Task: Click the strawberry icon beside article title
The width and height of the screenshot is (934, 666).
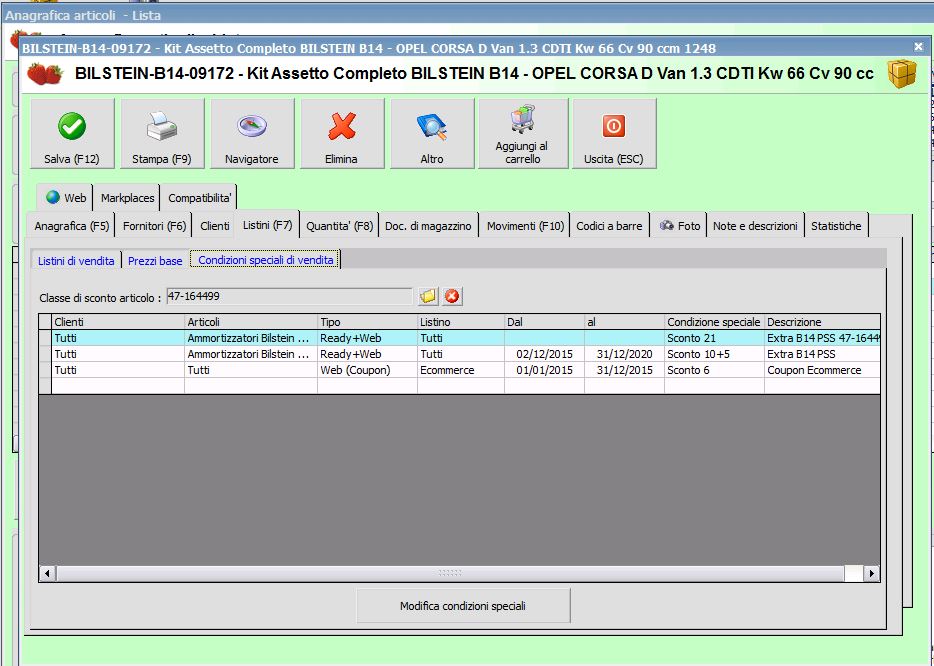Action: point(45,74)
